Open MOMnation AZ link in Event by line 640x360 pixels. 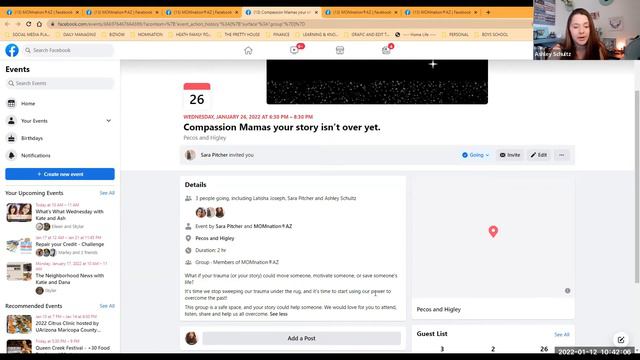[273, 226]
